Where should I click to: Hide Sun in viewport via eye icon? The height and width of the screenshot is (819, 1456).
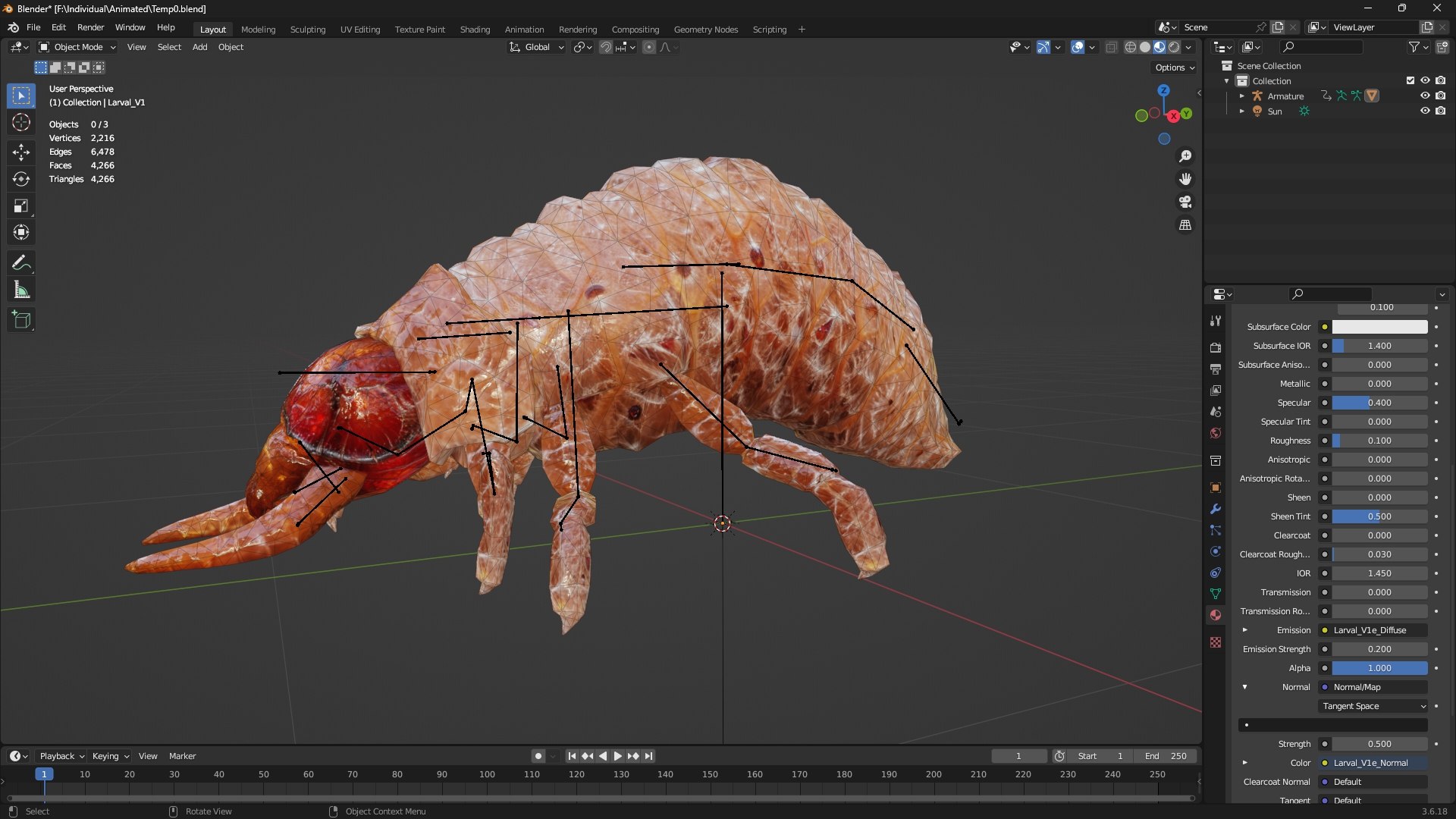1425,111
